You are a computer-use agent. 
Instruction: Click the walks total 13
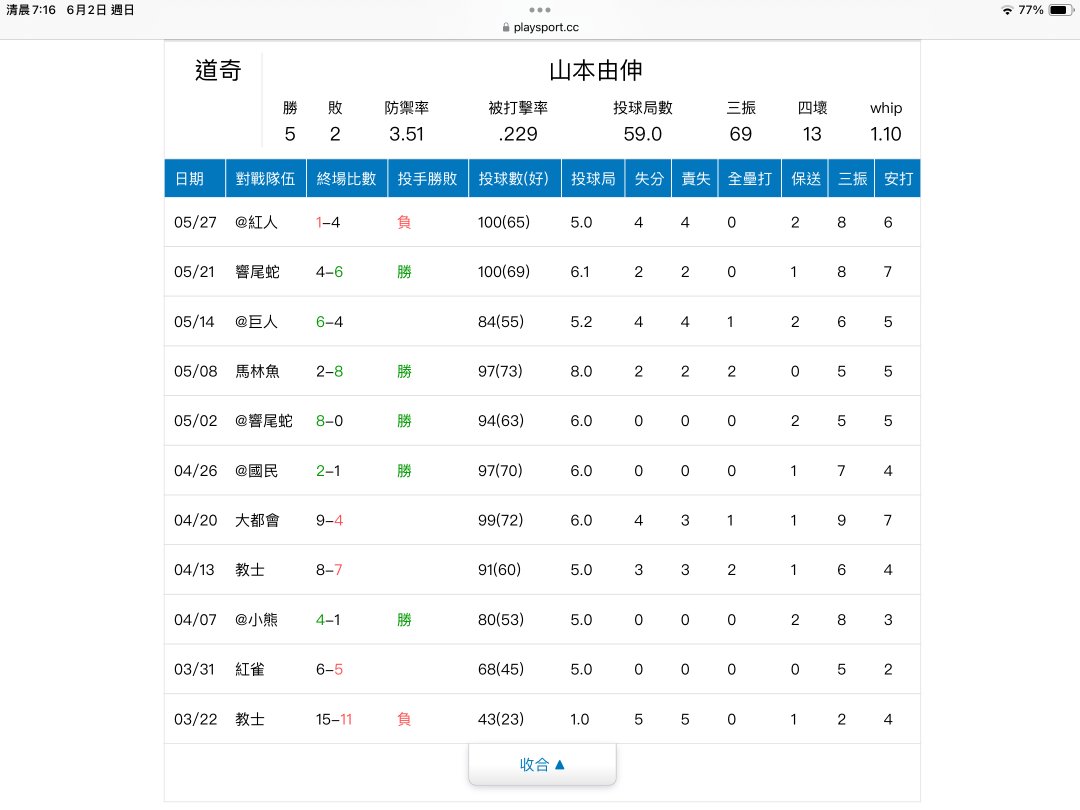812,134
